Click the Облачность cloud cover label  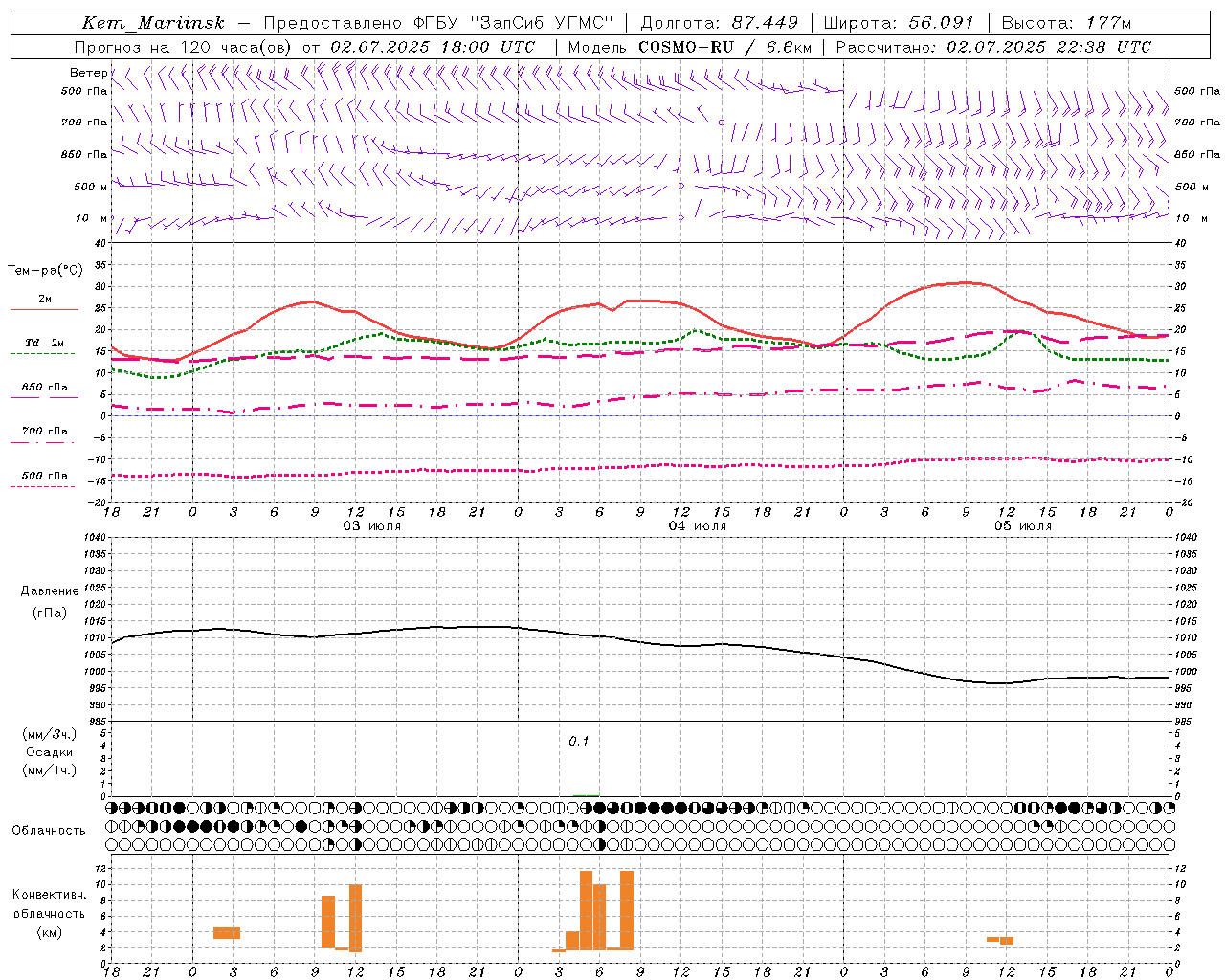point(49,830)
